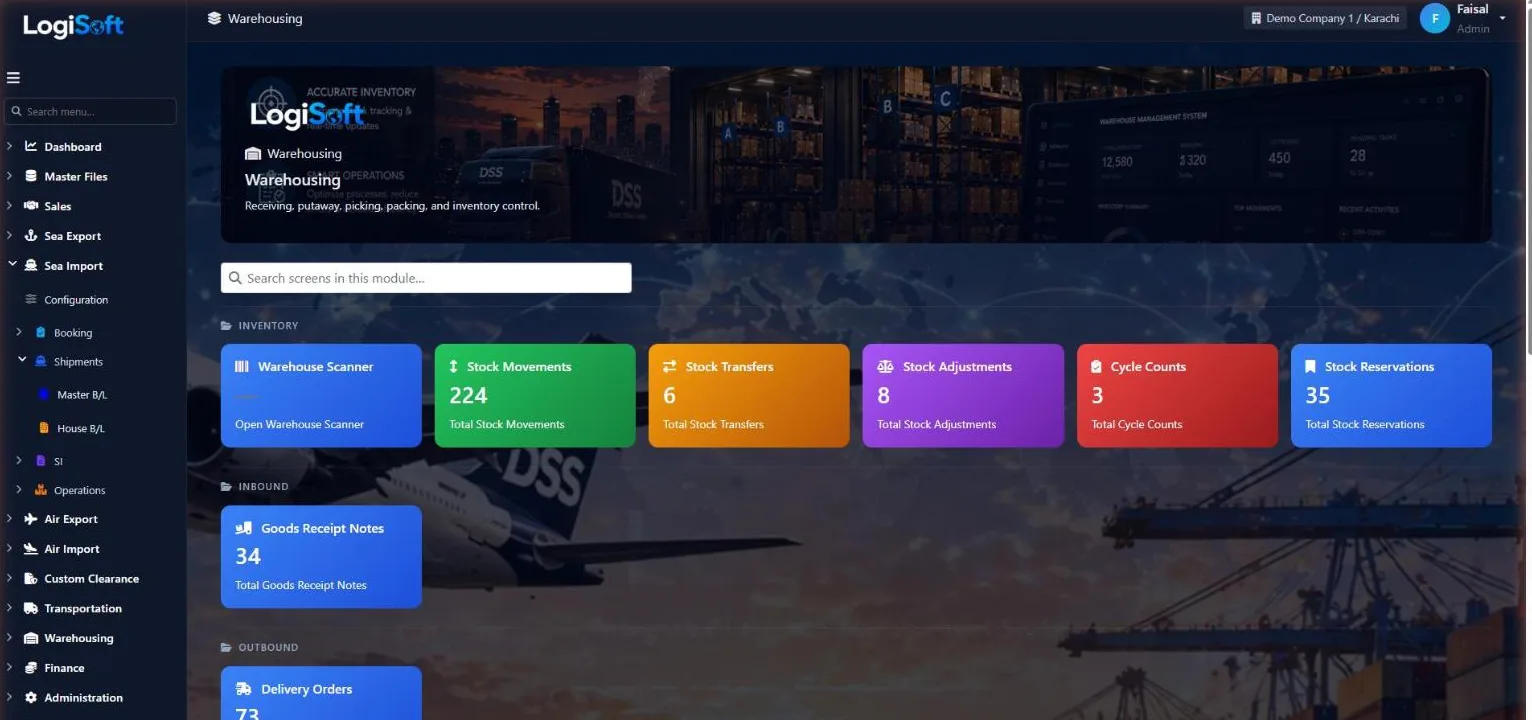Screen dimensions: 1532x720
Task: Open Air Export in the sidebar
Action: (x=71, y=519)
